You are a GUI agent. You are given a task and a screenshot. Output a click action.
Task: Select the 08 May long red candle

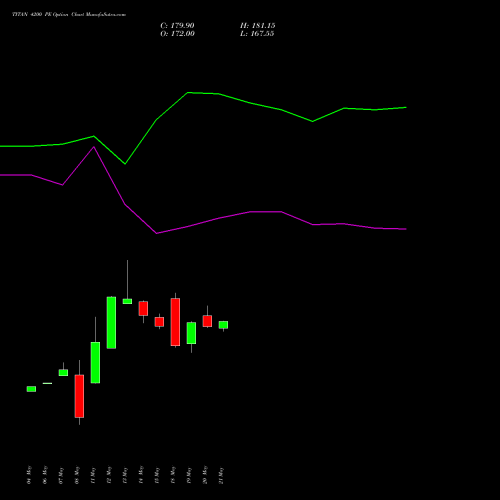[79, 396]
